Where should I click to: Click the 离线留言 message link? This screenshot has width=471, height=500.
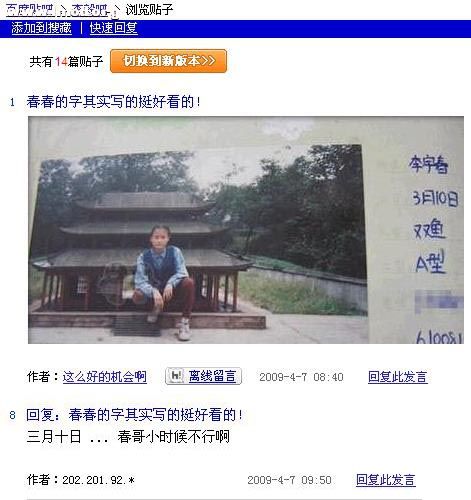click(212, 376)
